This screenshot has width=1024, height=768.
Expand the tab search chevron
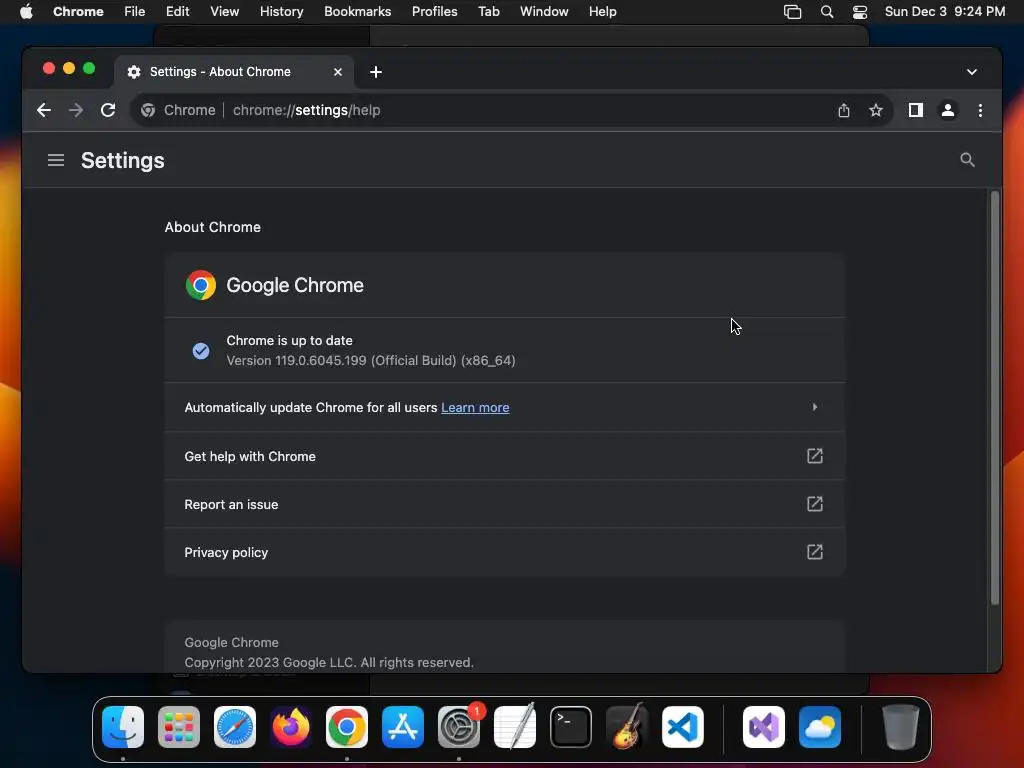[972, 72]
